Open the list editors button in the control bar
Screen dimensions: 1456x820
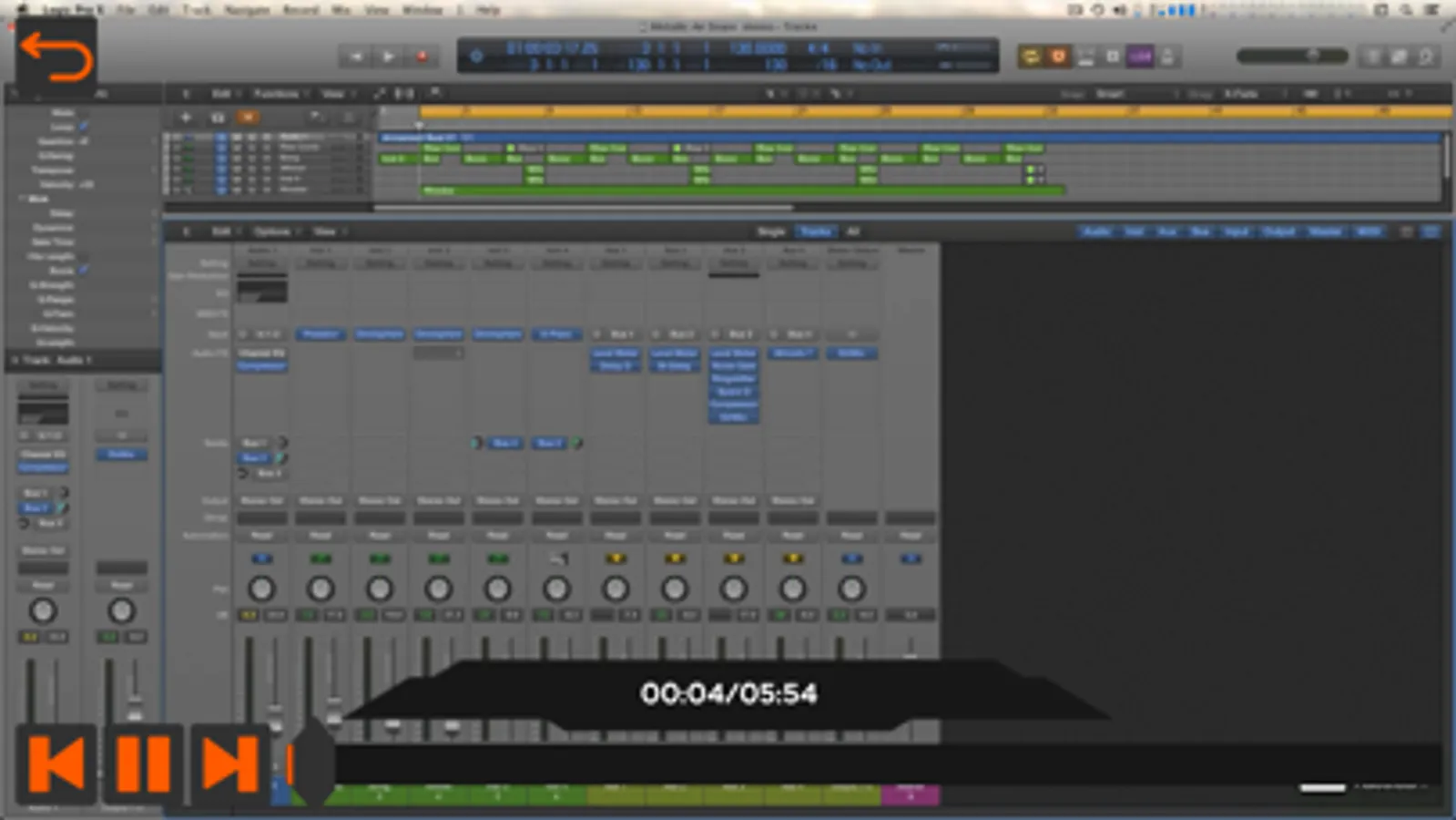pyautogui.click(x=1372, y=56)
